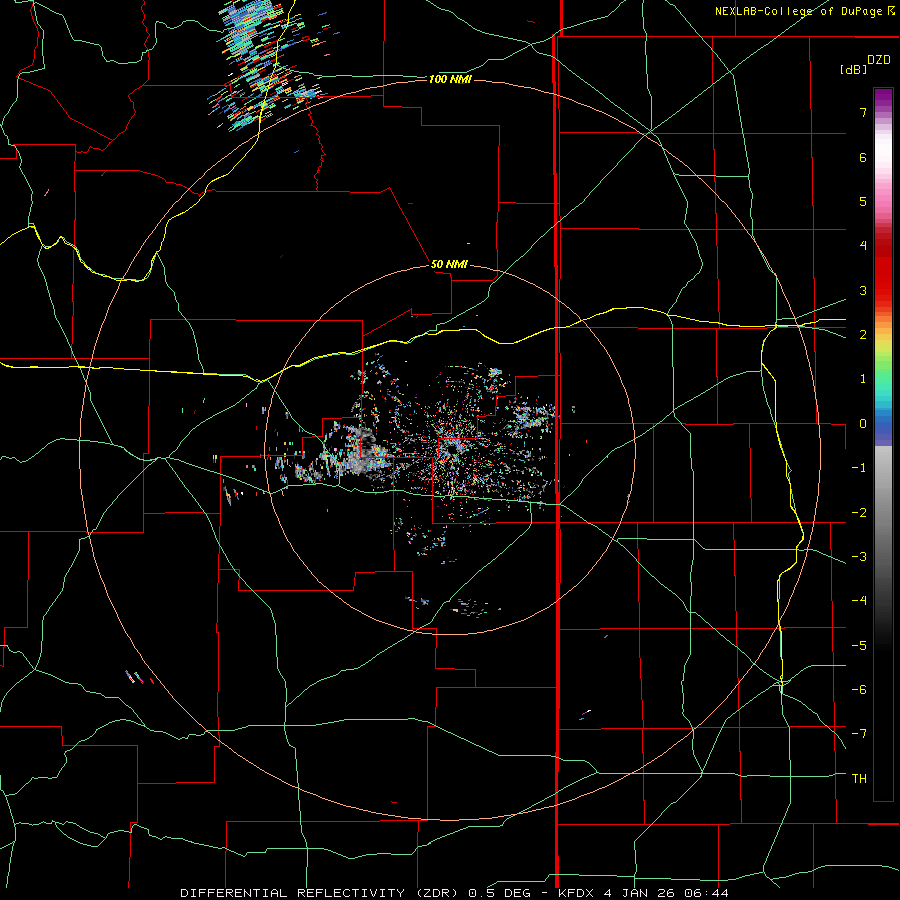Click the legend value -2
The image size is (900, 900).
pyautogui.click(x=859, y=513)
